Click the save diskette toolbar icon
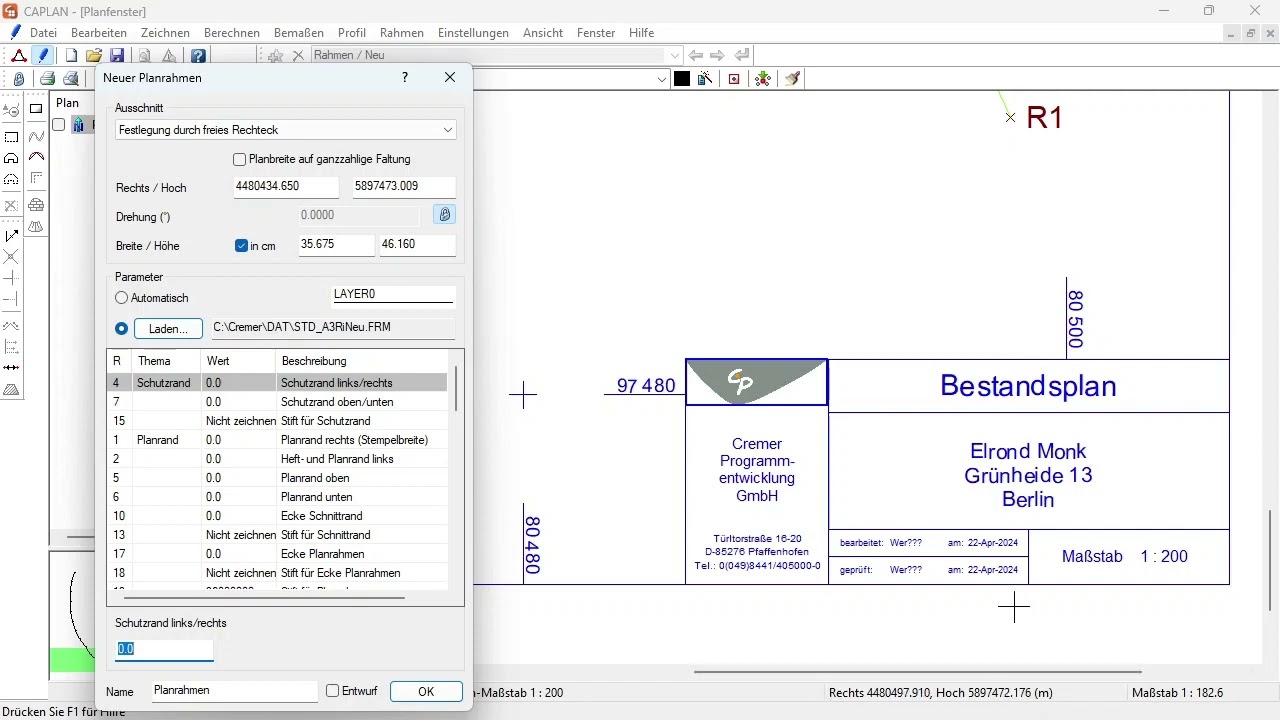Image resolution: width=1280 pixels, height=720 pixels. 117,56
